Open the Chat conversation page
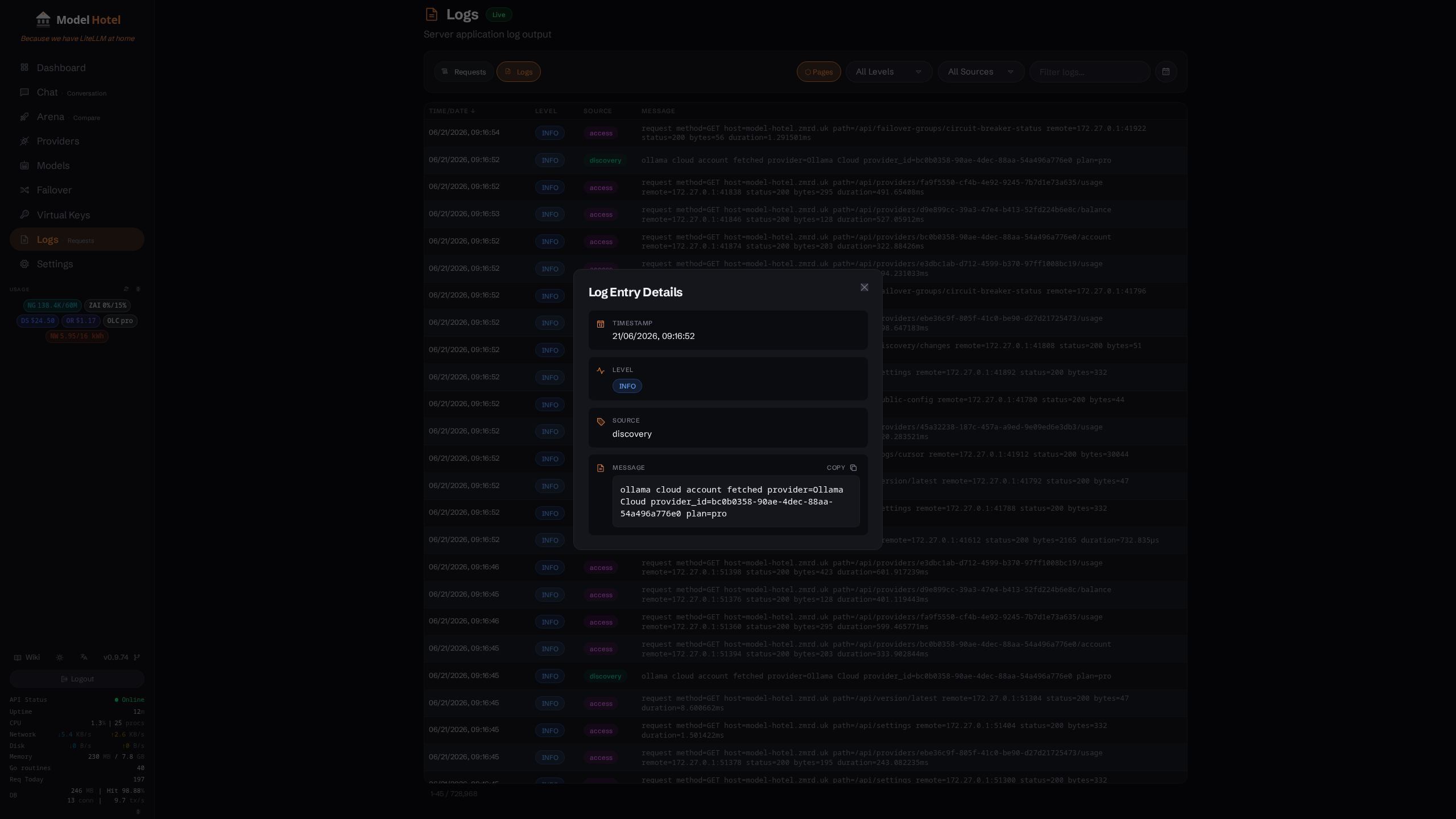This screenshot has height=819, width=1456. pyautogui.click(x=77, y=92)
